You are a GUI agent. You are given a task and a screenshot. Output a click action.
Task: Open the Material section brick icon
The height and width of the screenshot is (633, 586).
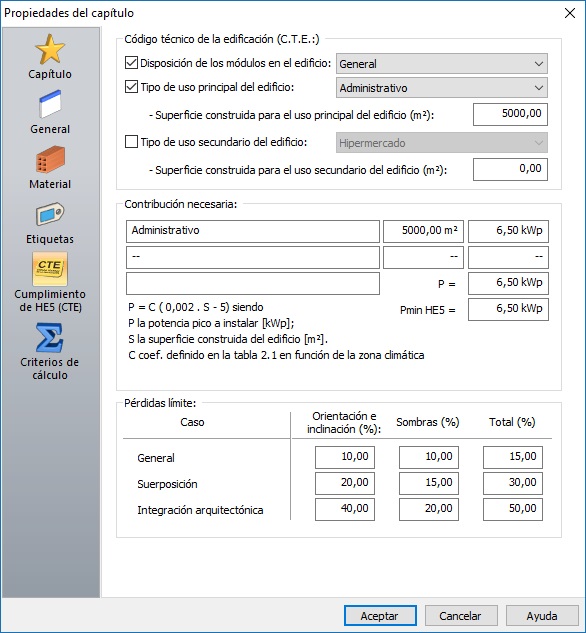click(50, 159)
